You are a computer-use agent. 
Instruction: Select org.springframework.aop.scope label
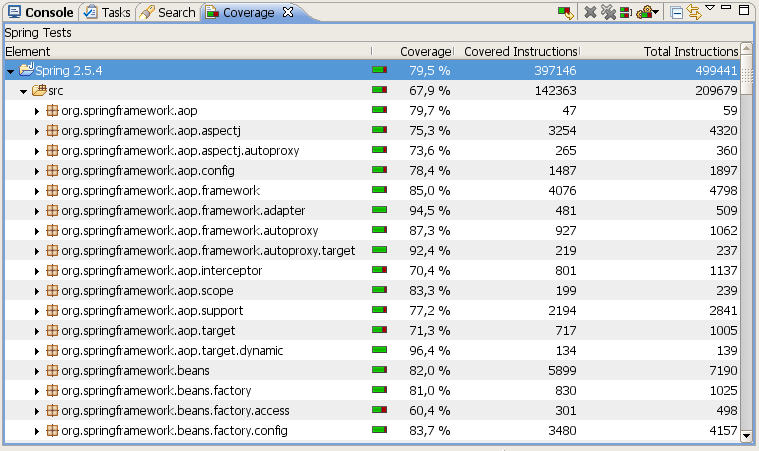[x=147, y=290]
